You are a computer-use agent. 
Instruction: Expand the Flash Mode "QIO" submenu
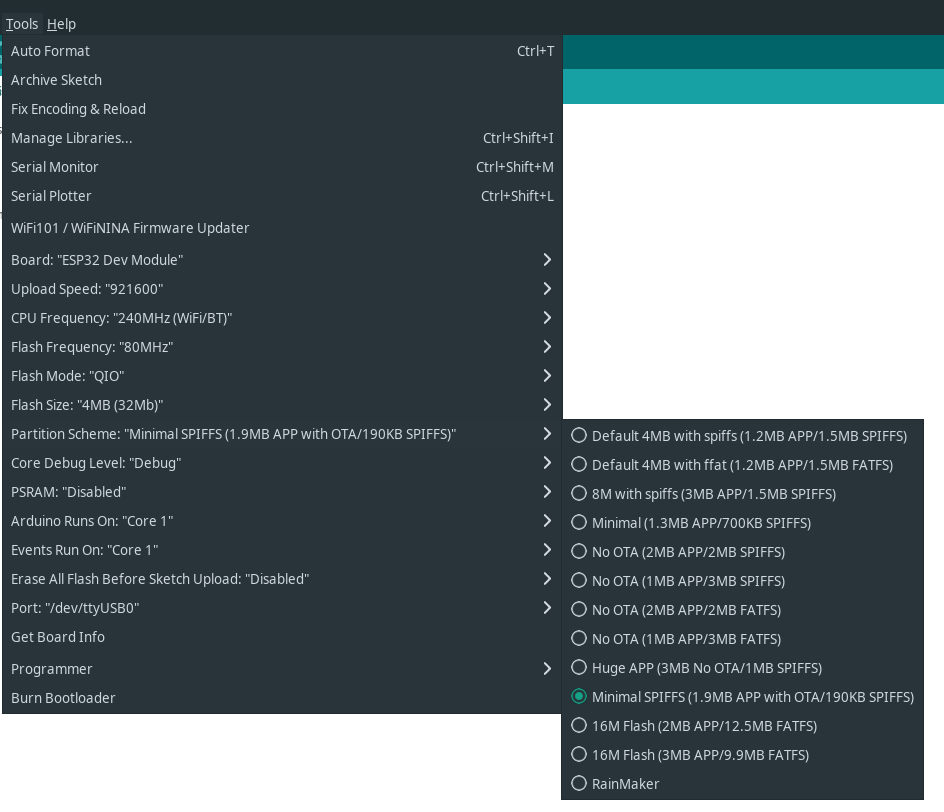(x=282, y=376)
